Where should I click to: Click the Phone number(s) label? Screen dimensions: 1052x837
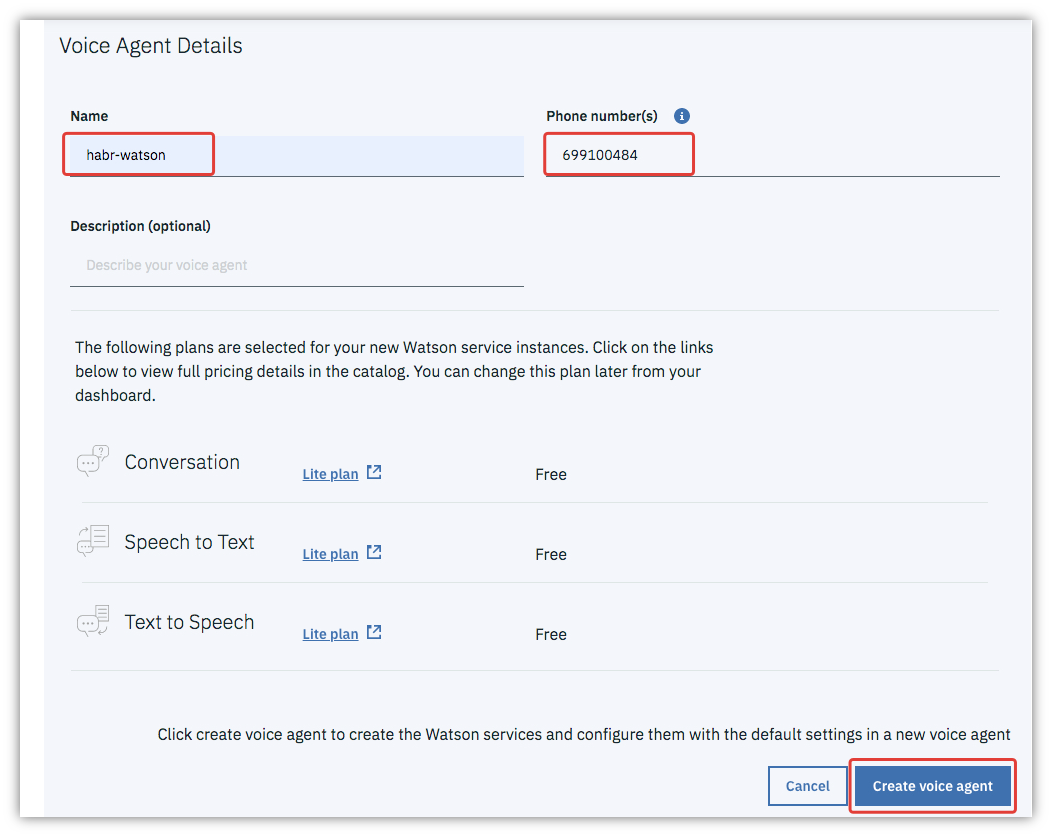point(602,116)
